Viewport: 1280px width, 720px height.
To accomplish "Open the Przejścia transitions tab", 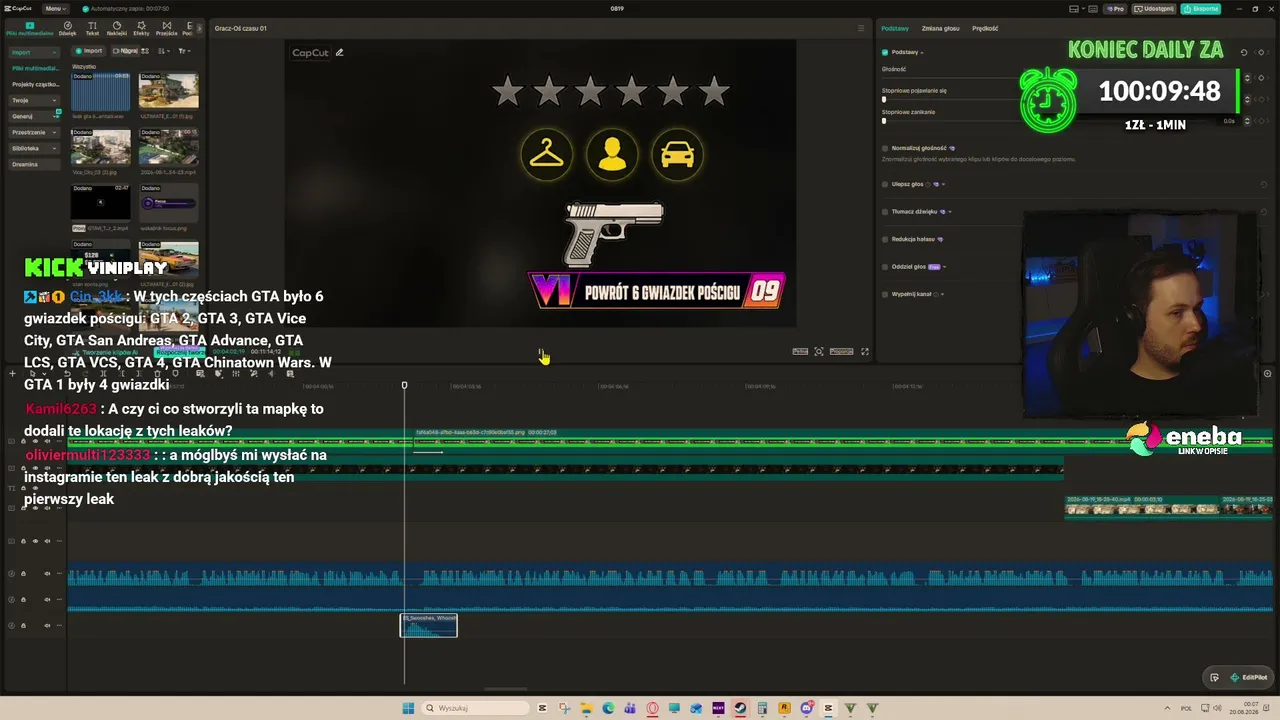I will [x=166, y=29].
